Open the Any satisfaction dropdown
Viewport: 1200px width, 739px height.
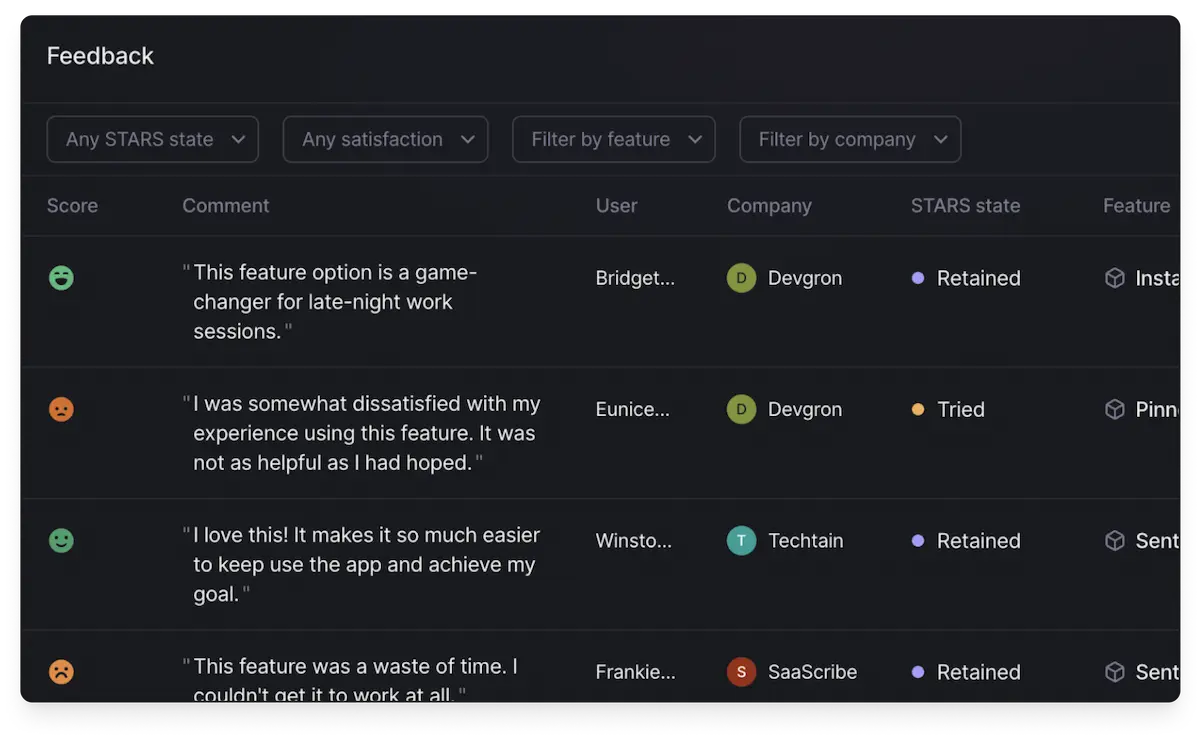(385, 139)
